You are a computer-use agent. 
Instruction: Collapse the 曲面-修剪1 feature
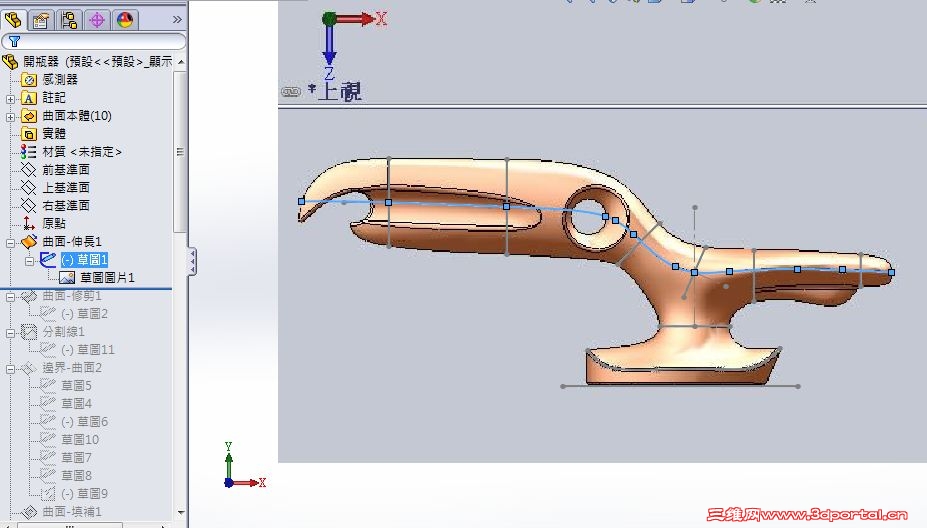coord(10,297)
